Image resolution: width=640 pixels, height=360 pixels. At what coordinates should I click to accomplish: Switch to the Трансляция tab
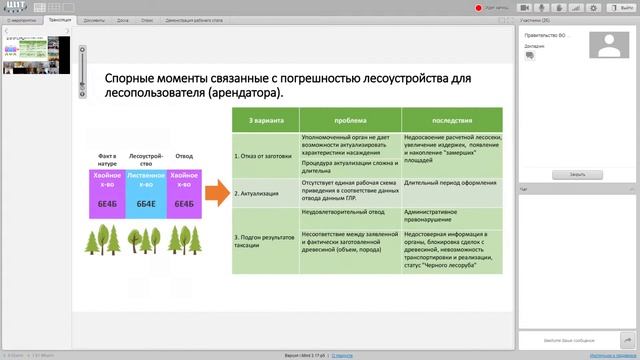[60, 20]
